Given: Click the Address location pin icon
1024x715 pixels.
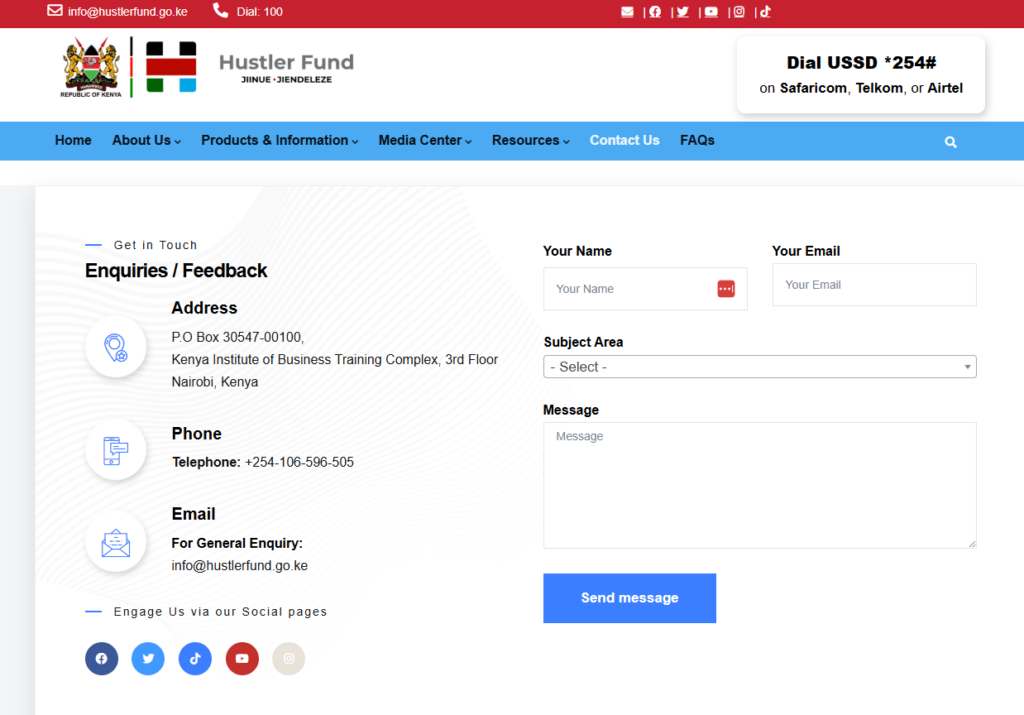Looking at the screenshot, I should click(116, 347).
